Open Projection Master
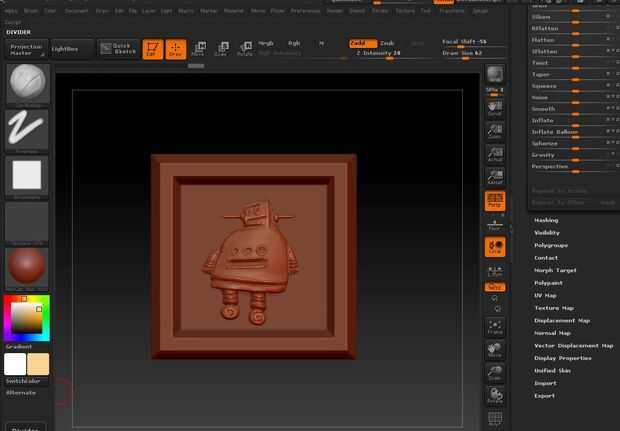Viewport: 620px width, 431px height. [26, 49]
